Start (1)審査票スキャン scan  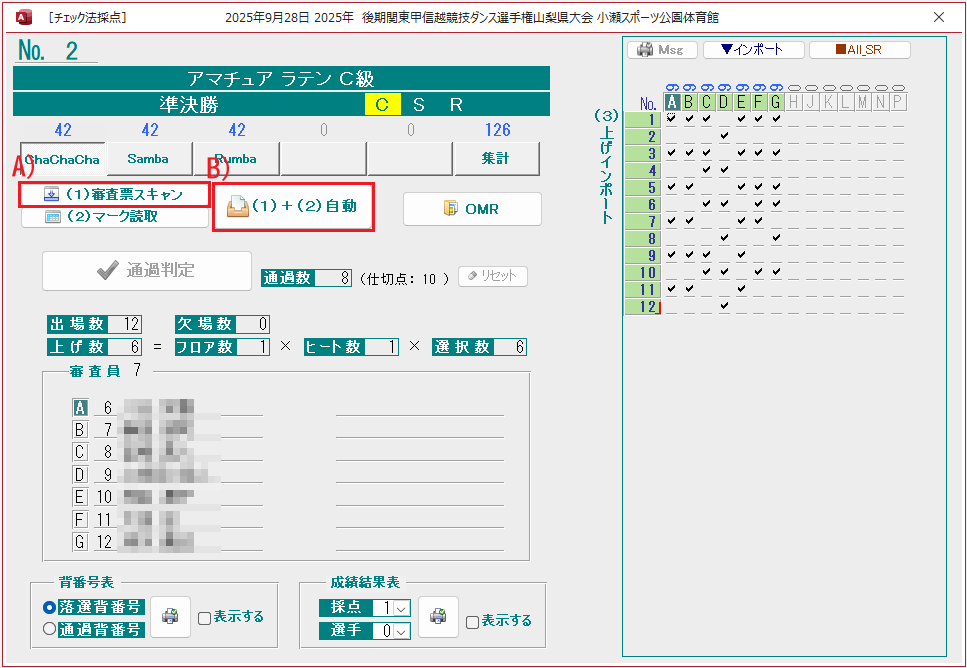(115, 195)
